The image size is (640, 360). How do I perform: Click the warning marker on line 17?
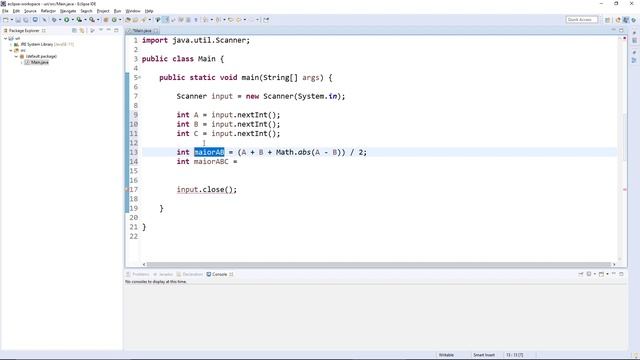click(127, 190)
